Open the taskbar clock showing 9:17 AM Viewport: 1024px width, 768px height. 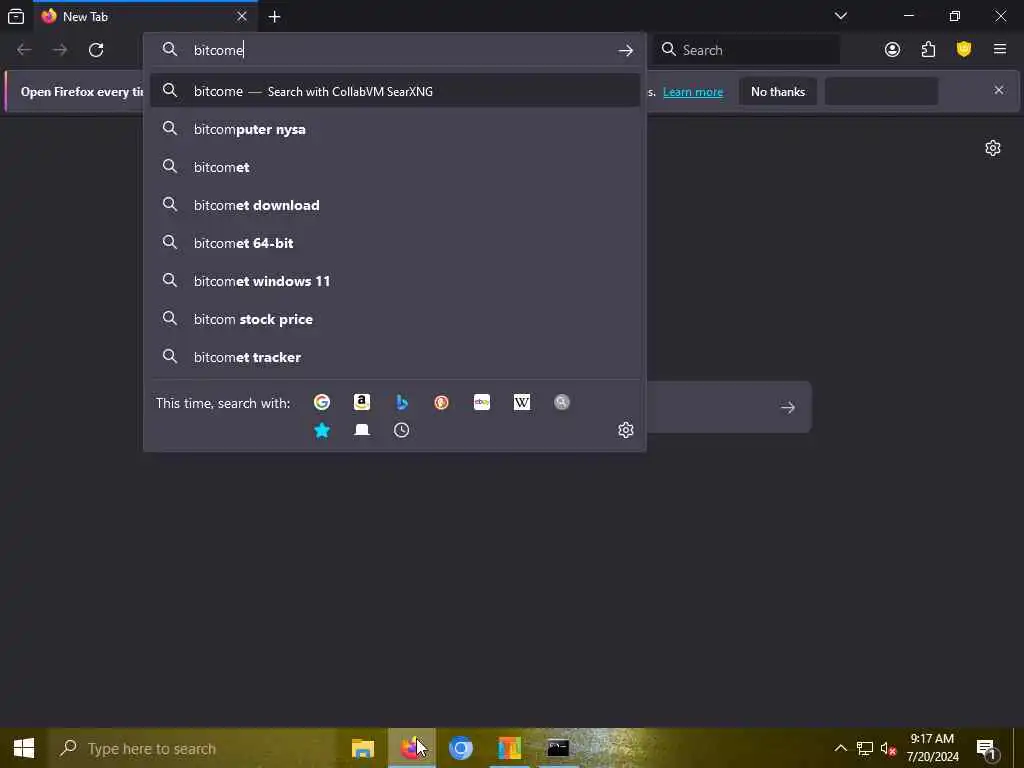pyautogui.click(x=933, y=748)
